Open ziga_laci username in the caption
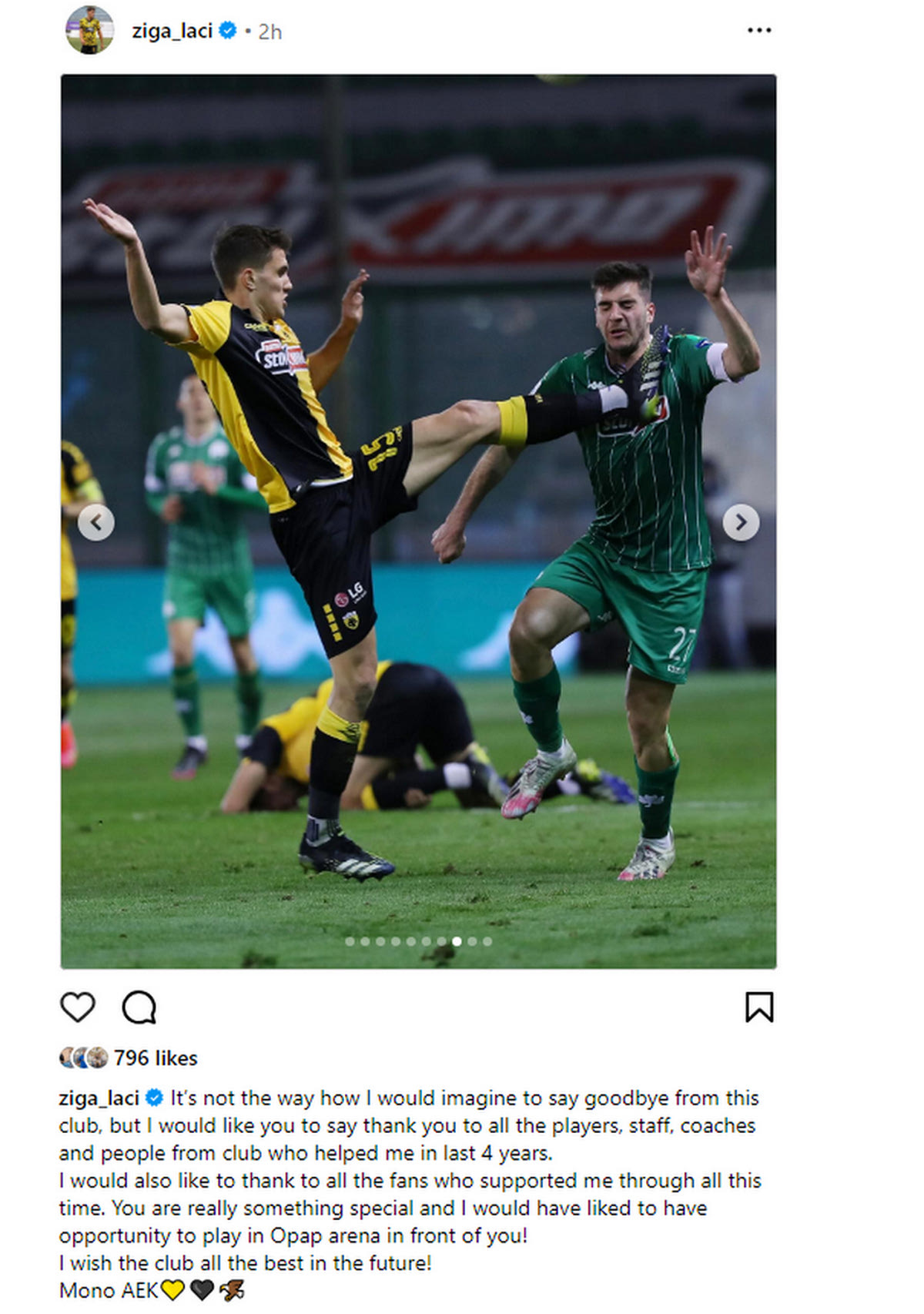Viewport: 924px width, 1314px height. pyautogui.click(x=99, y=1098)
